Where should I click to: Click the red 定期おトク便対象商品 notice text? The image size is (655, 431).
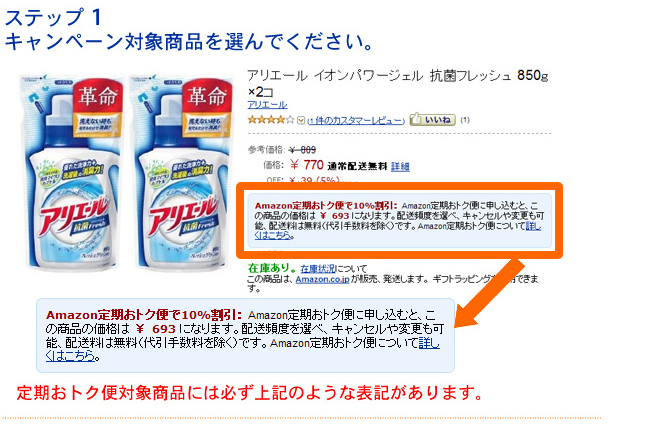(249, 393)
